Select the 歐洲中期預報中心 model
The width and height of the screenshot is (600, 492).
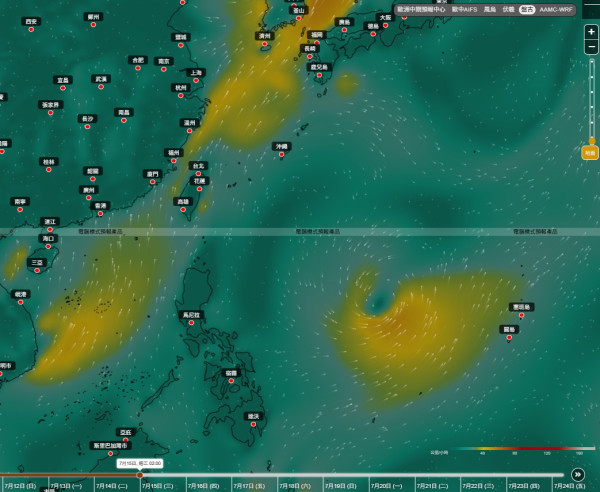point(421,10)
